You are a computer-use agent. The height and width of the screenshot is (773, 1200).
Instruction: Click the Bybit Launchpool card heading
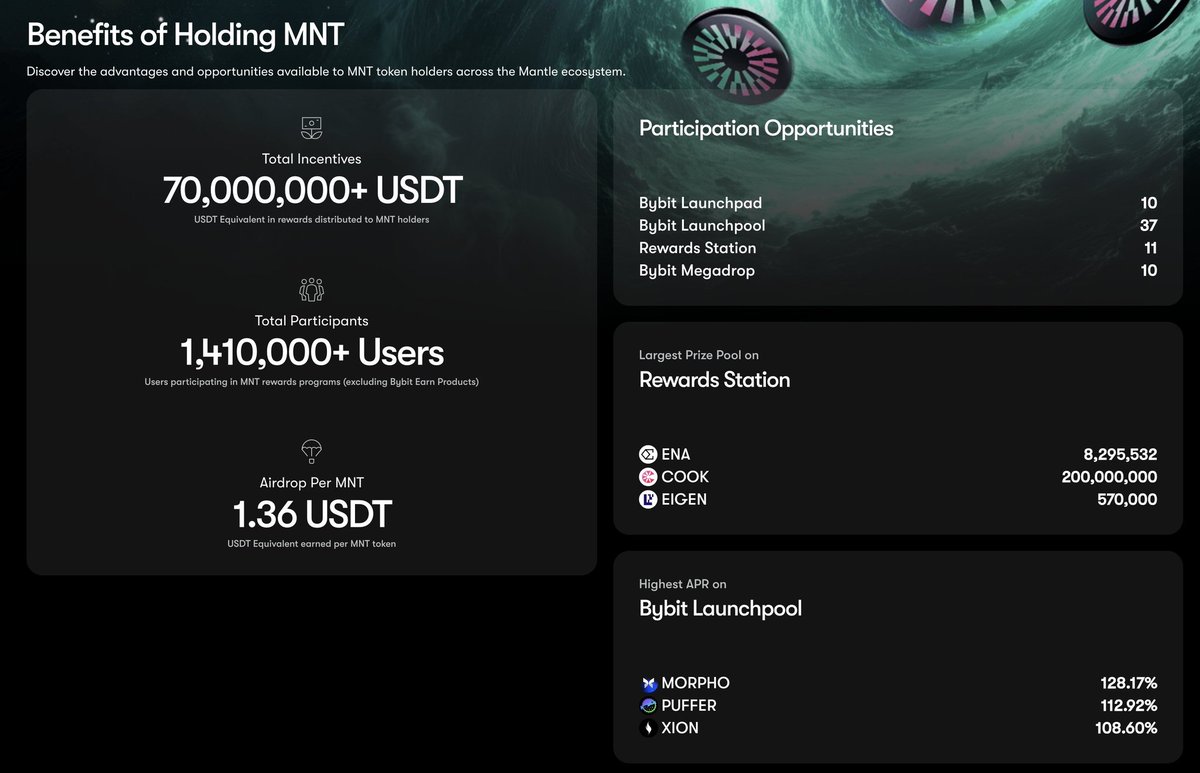tap(720, 608)
